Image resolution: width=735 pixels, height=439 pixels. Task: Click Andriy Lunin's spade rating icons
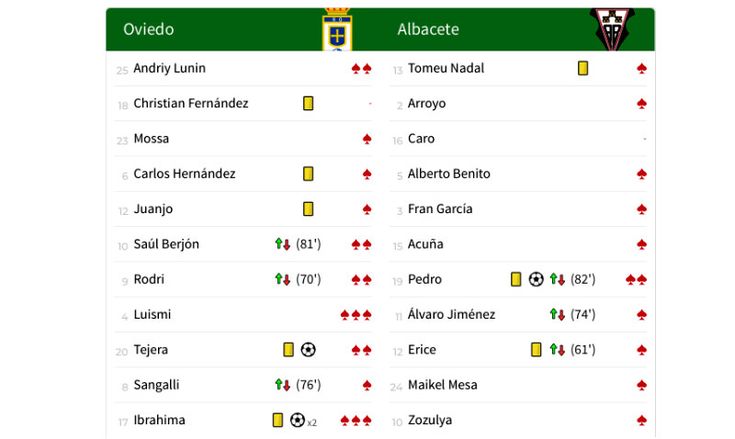click(x=362, y=68)
